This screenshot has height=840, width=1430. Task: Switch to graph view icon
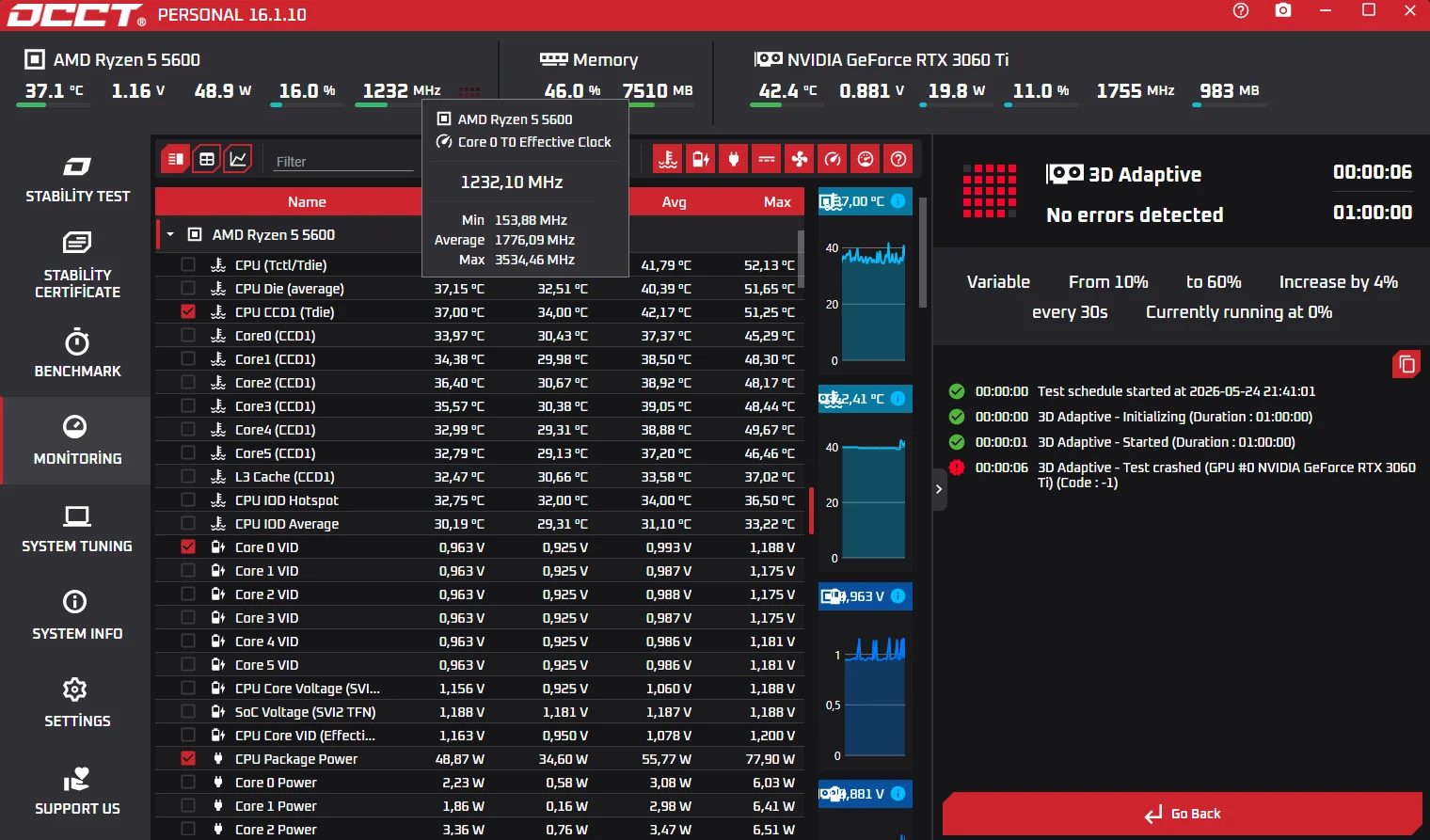click(x=239, y=159)
